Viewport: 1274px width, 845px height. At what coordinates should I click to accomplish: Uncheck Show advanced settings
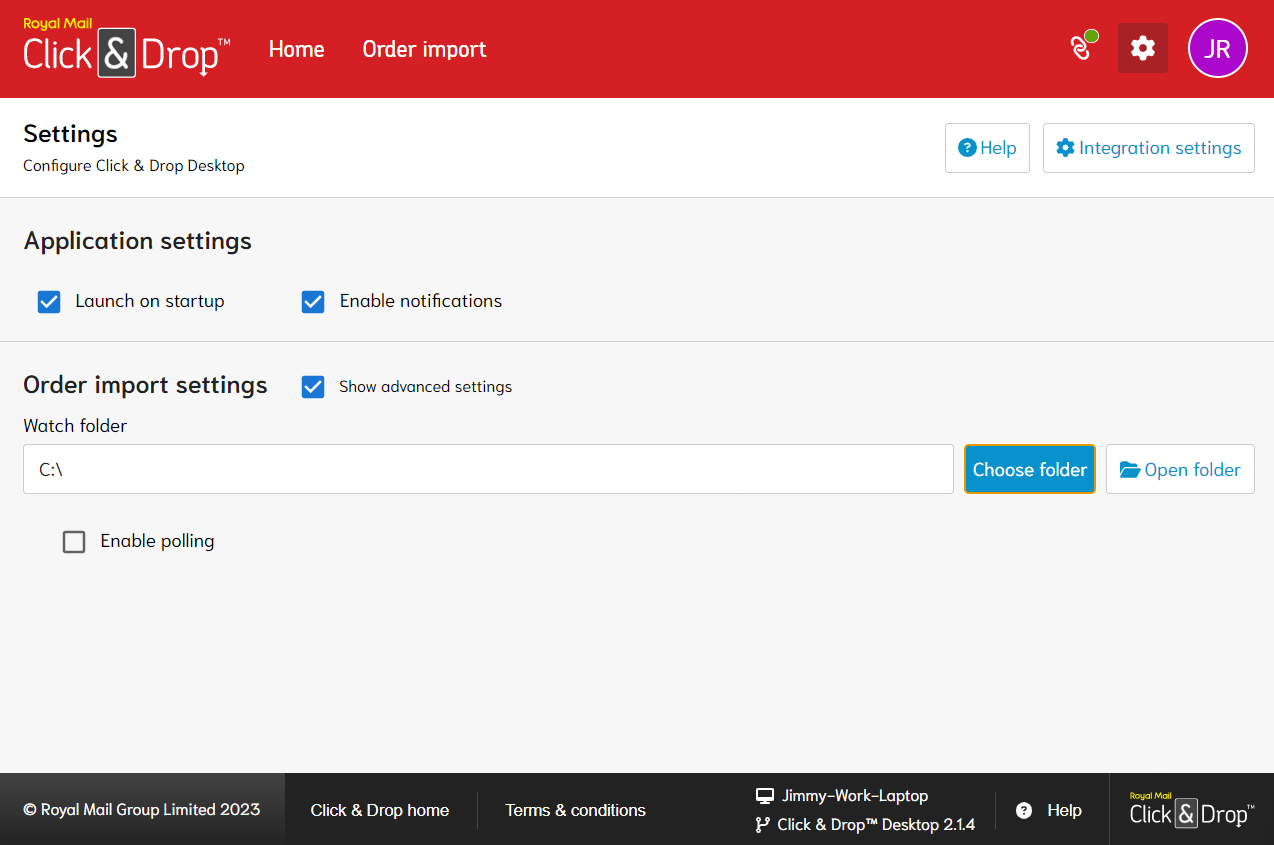click(313, 387)
